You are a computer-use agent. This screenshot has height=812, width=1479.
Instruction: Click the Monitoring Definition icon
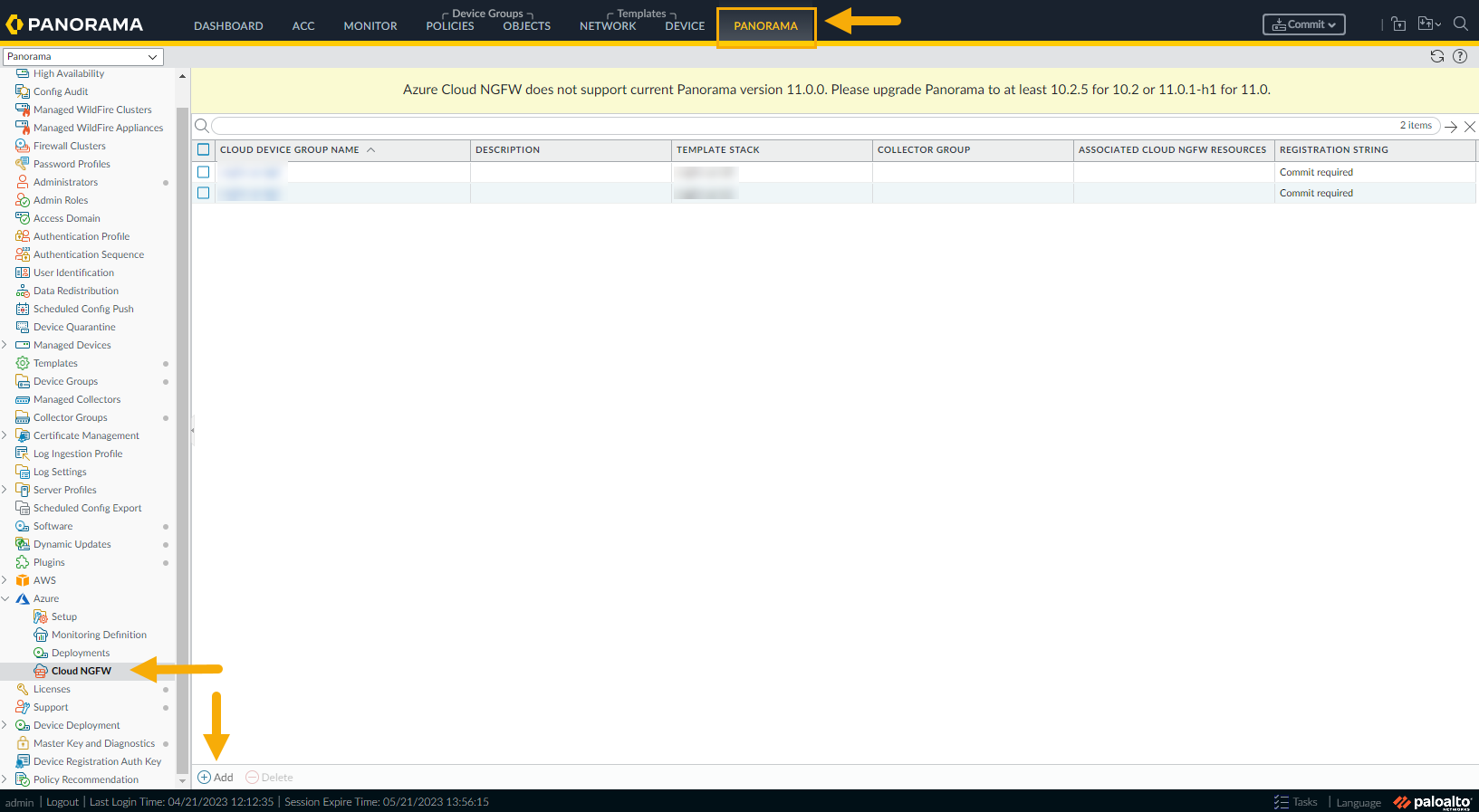point(41,635)
